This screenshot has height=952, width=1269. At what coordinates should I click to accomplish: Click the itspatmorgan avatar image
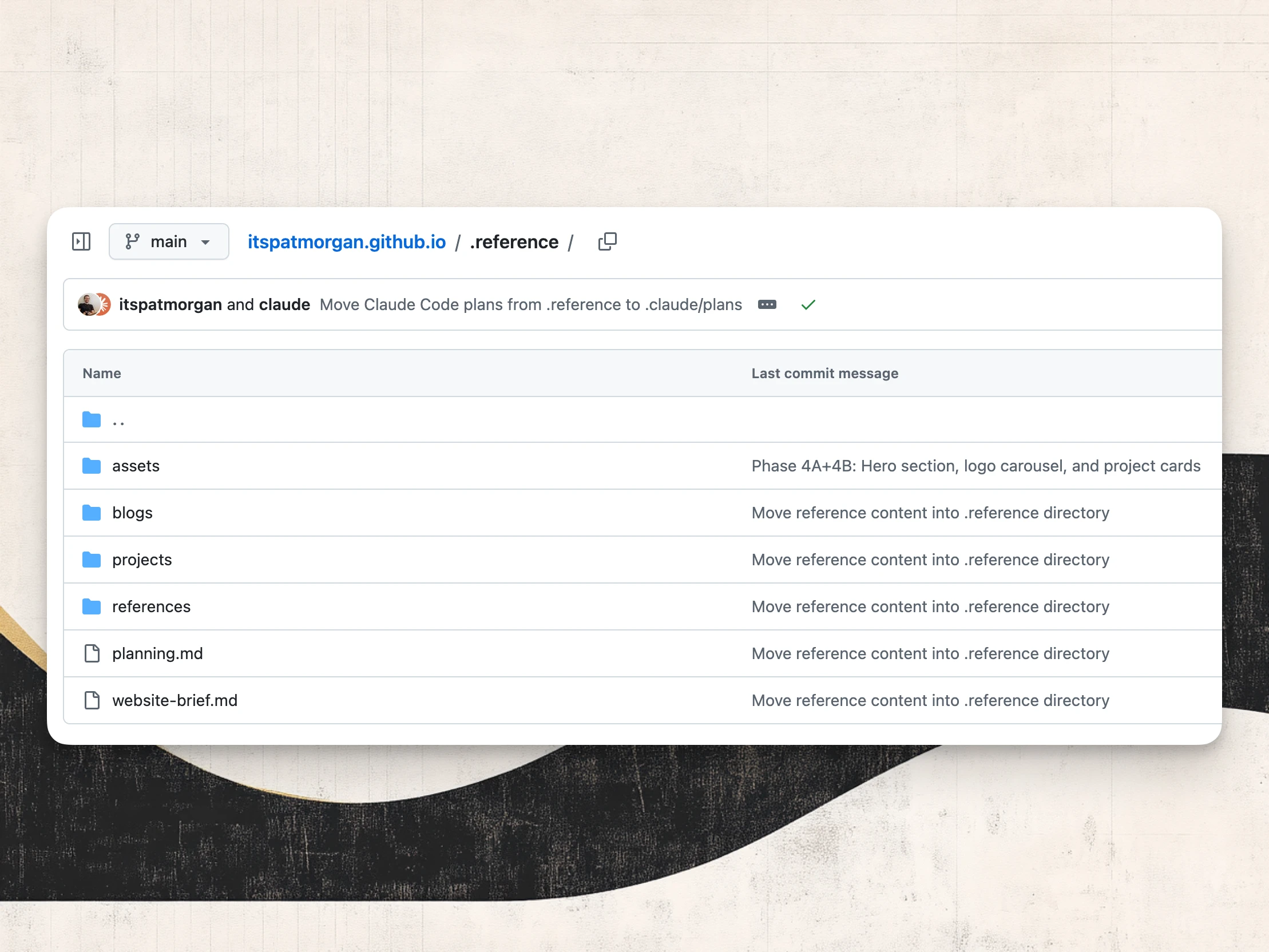88,304
